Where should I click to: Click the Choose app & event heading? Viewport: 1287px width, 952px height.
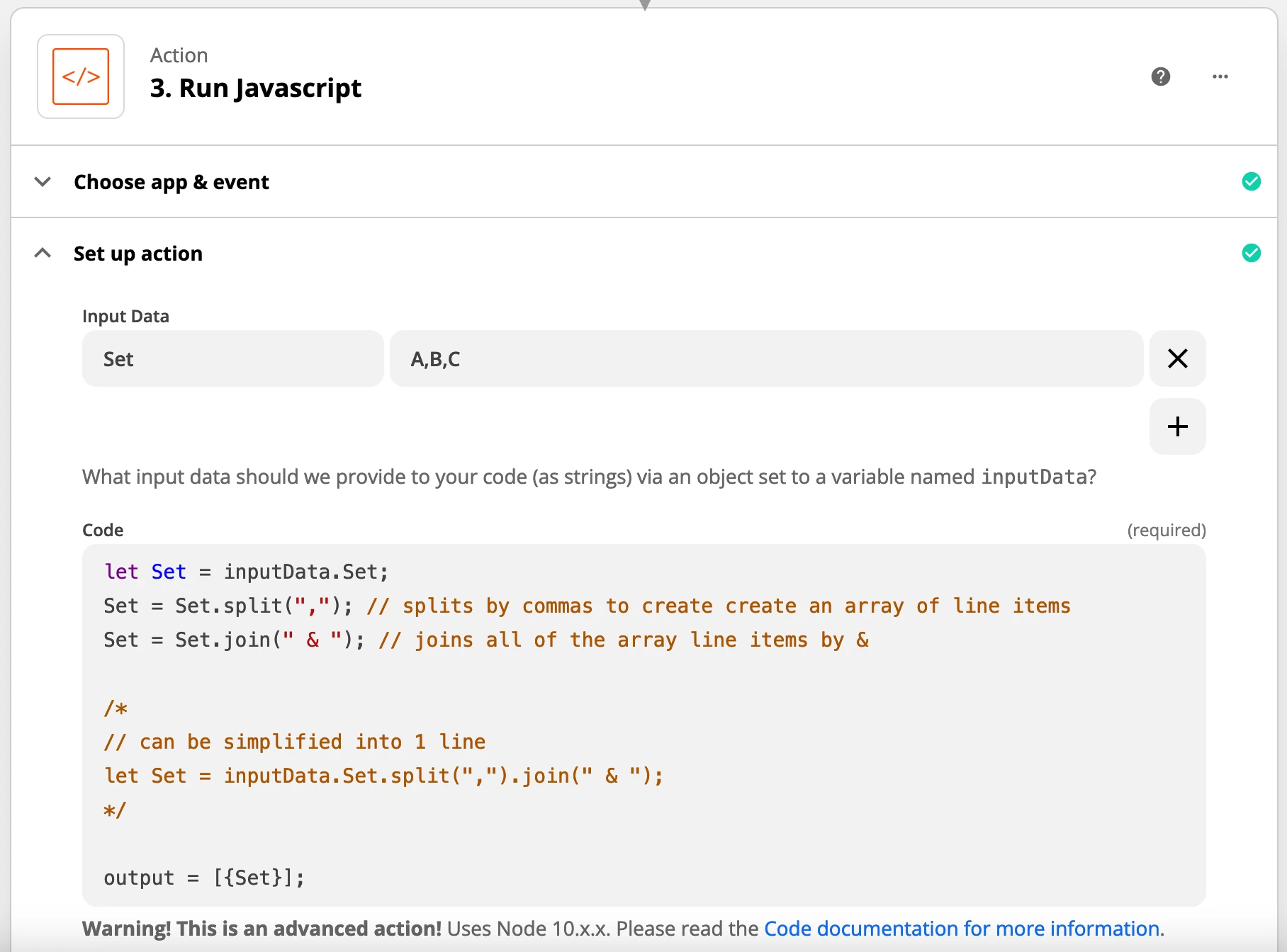click(x=172, y=182)
